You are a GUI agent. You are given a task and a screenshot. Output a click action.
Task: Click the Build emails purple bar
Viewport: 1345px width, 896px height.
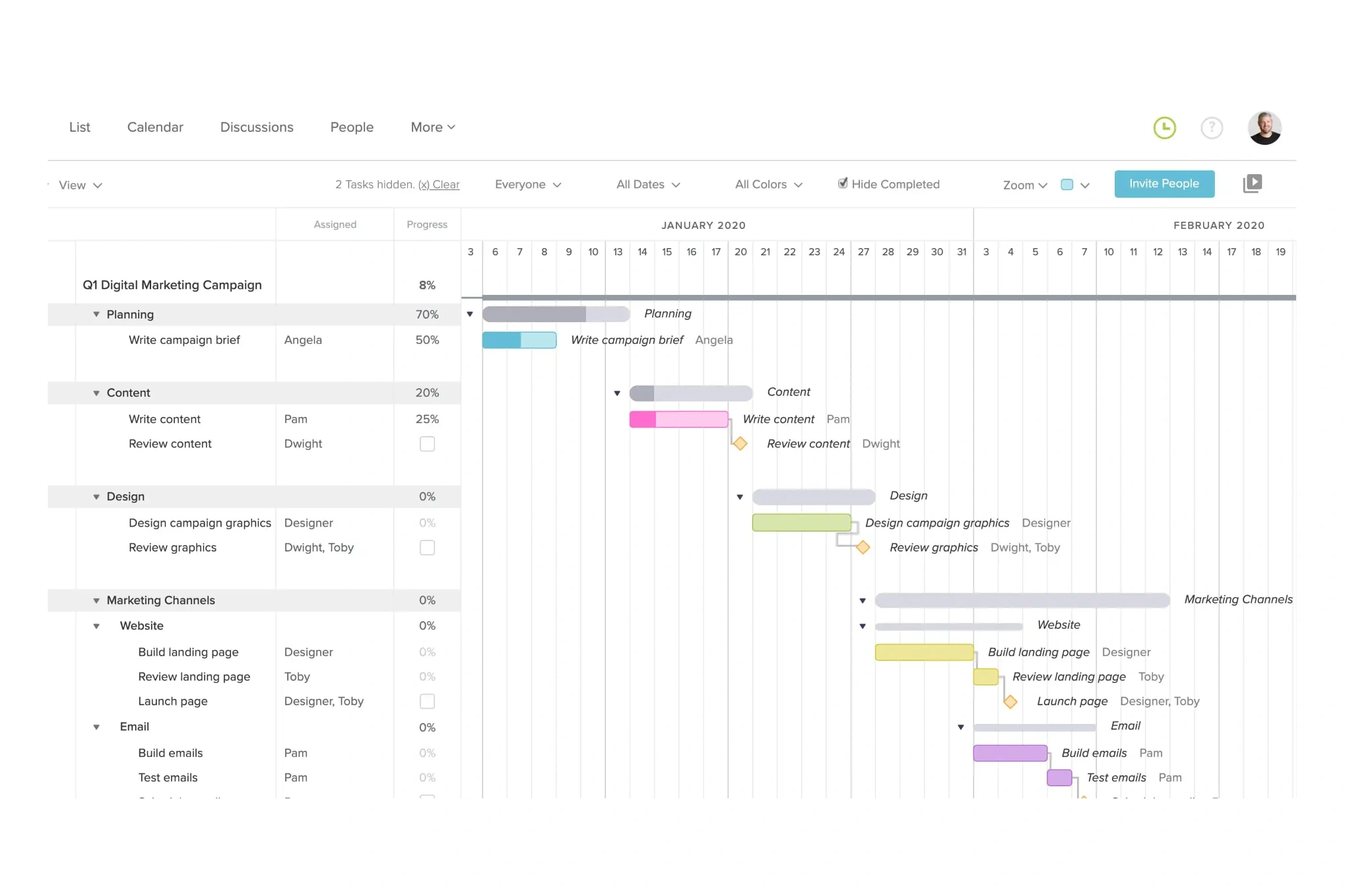pyautogui.click(x=1010, y=753)
